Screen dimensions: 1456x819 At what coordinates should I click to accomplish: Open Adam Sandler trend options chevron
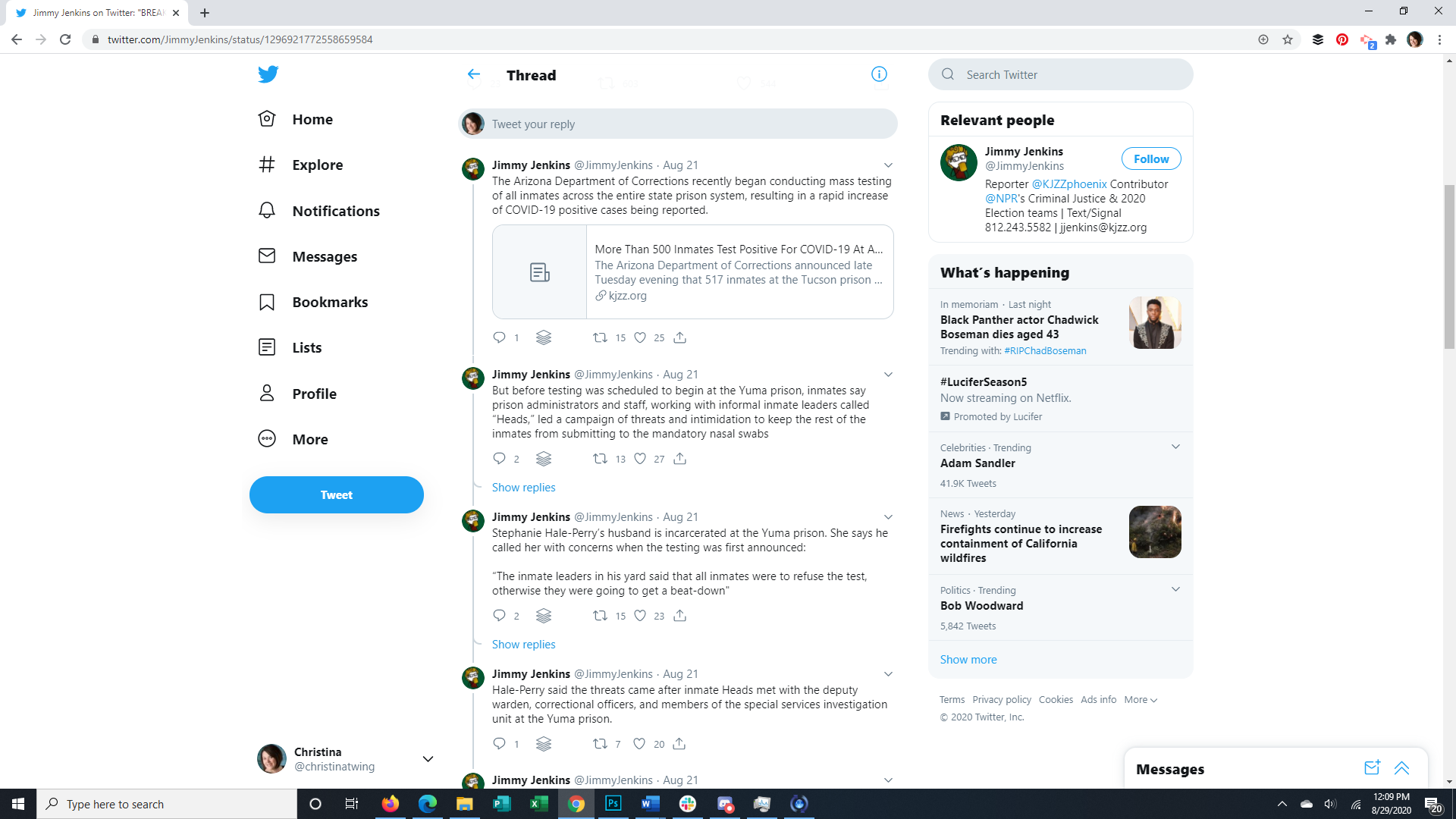coord(1175,447)
